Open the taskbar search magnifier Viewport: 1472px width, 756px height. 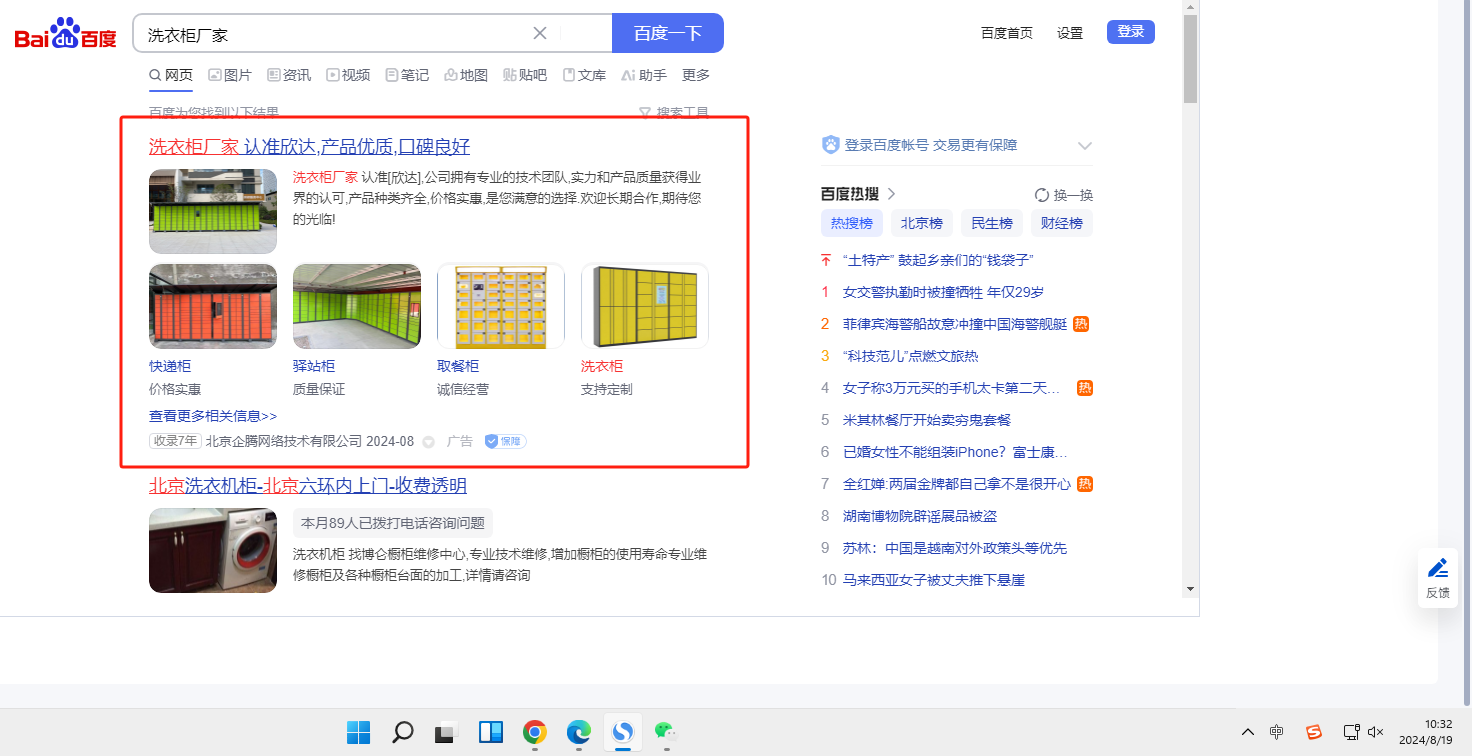point(403,732)
